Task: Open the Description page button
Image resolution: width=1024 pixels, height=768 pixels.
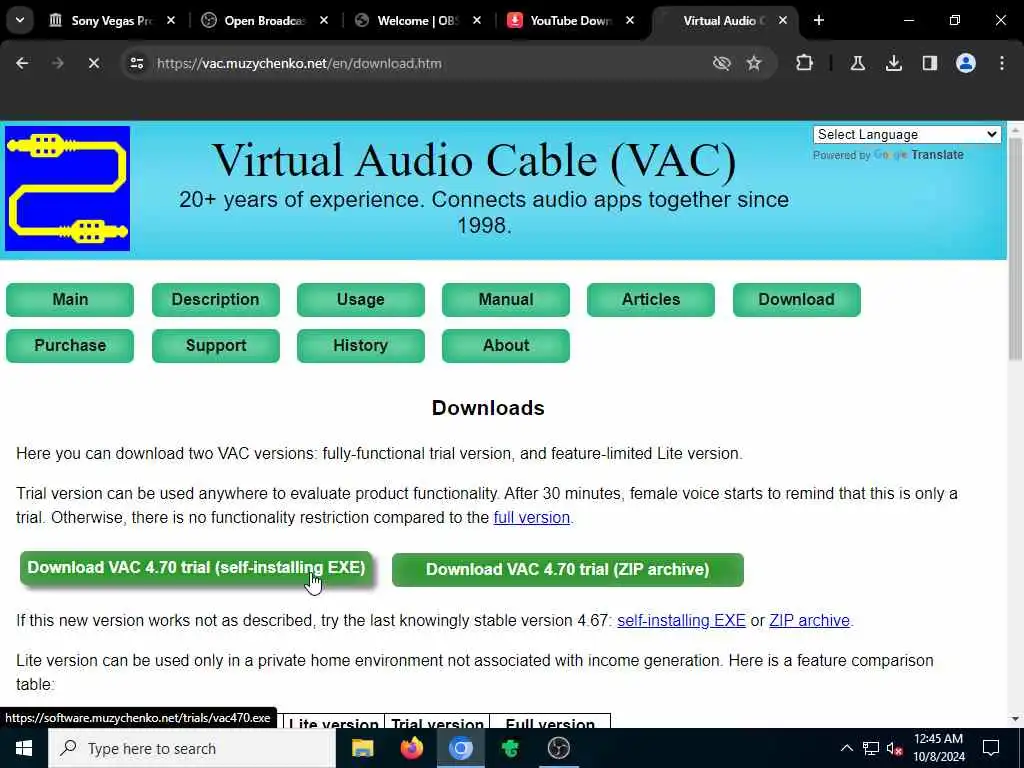Action: coord(216,300)
